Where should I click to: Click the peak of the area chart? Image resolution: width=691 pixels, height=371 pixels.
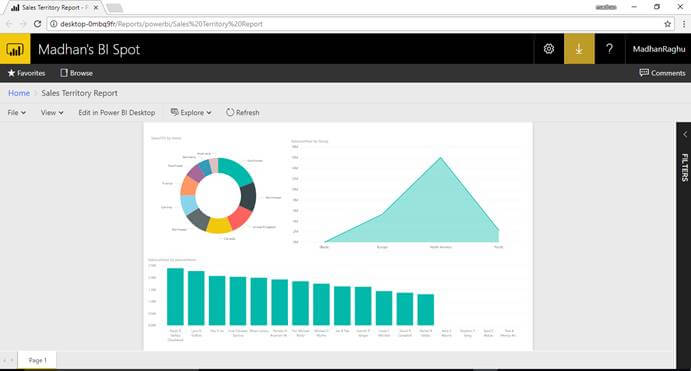pyautogui.click(x=440, y=158)
